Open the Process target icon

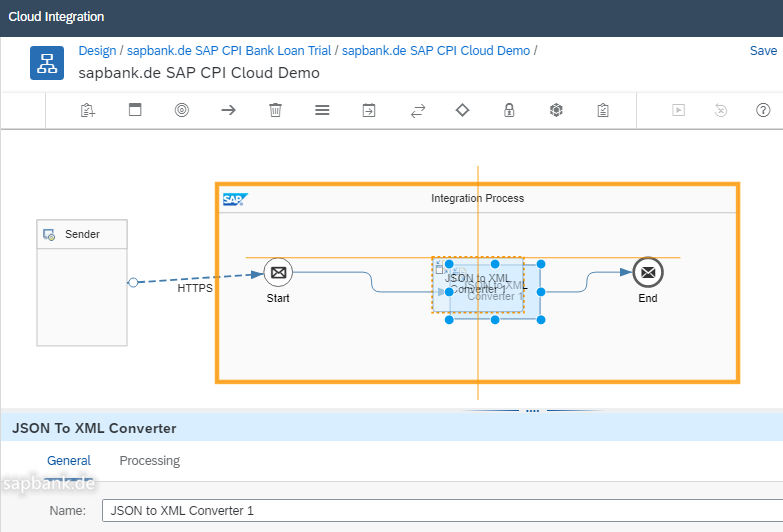pyautogui.click(x=182, y=110)
